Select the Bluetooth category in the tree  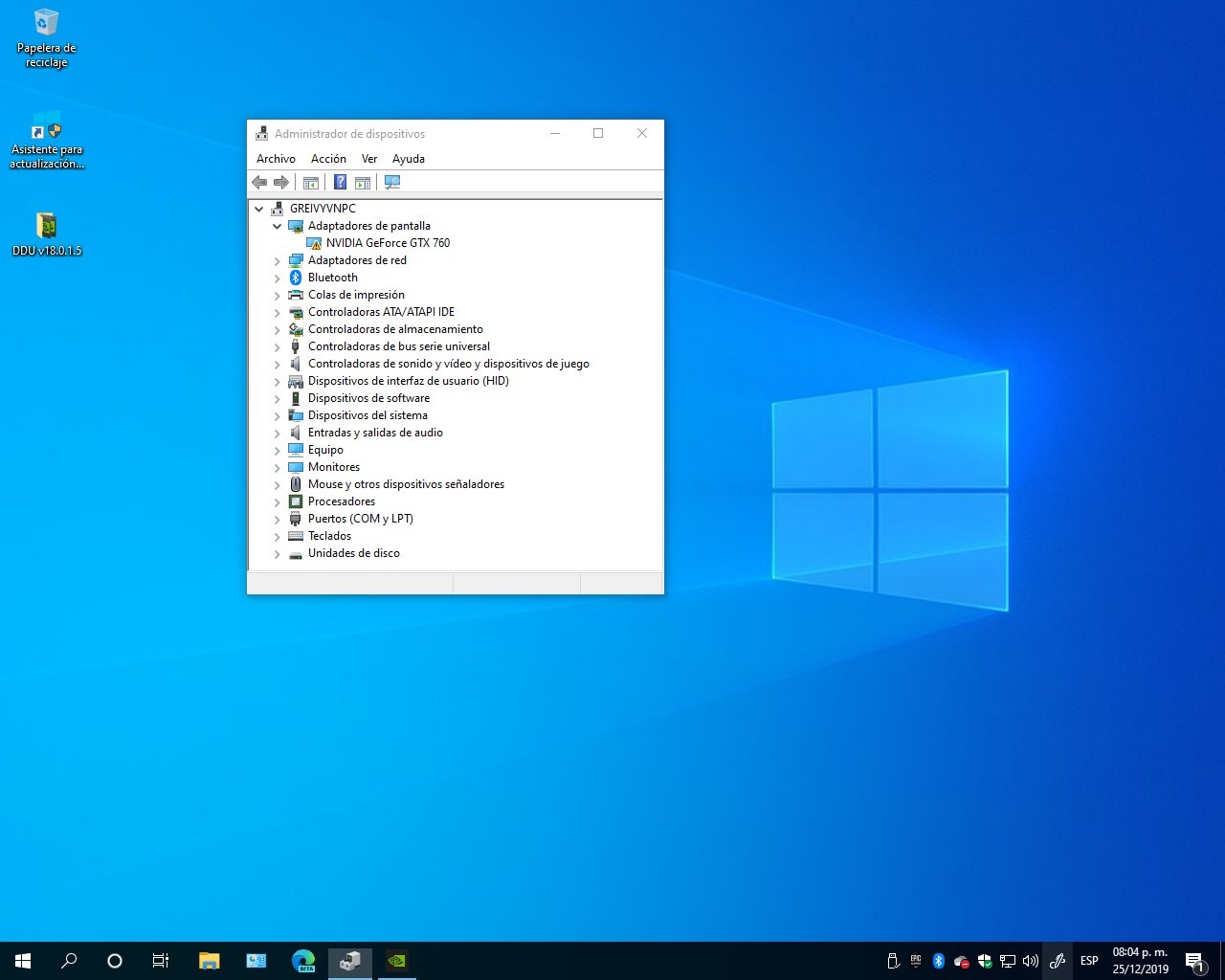click(x=332, y=278)
